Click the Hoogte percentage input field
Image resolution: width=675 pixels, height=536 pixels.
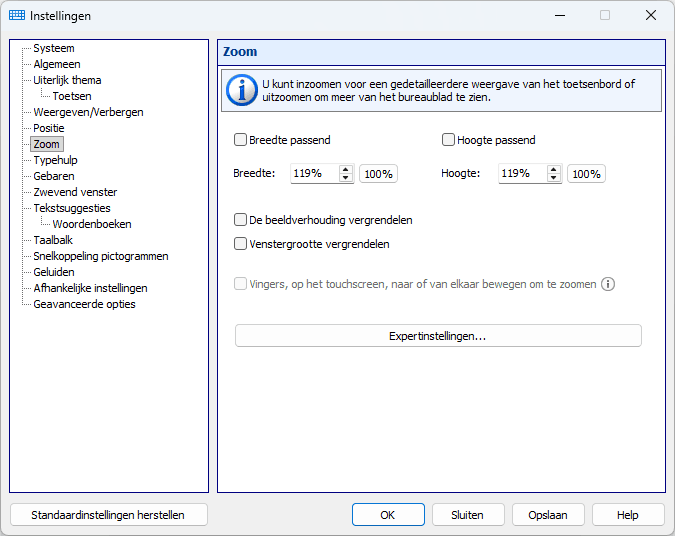coord(523,174)
